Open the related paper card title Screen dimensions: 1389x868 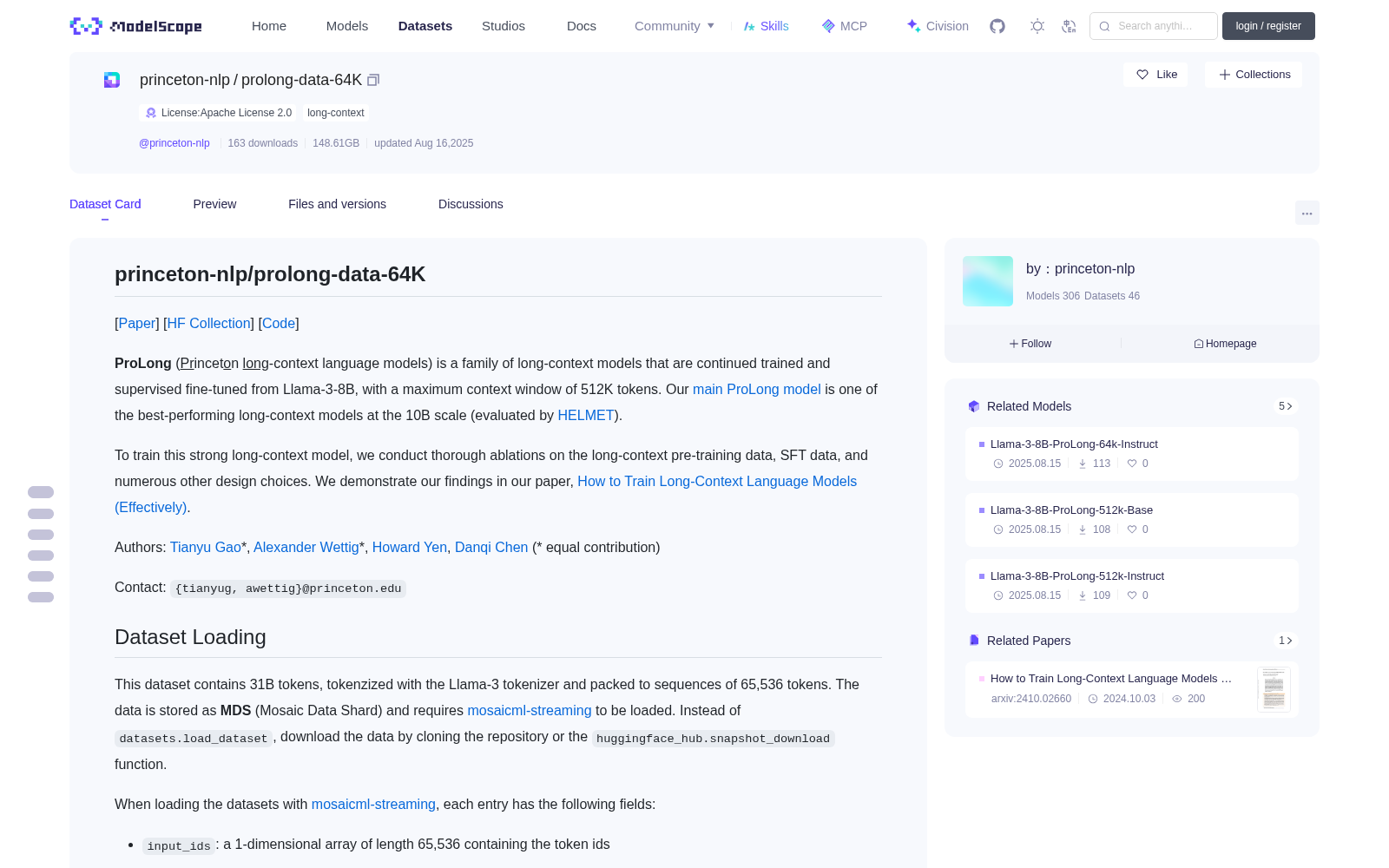tap(1111, 679)
